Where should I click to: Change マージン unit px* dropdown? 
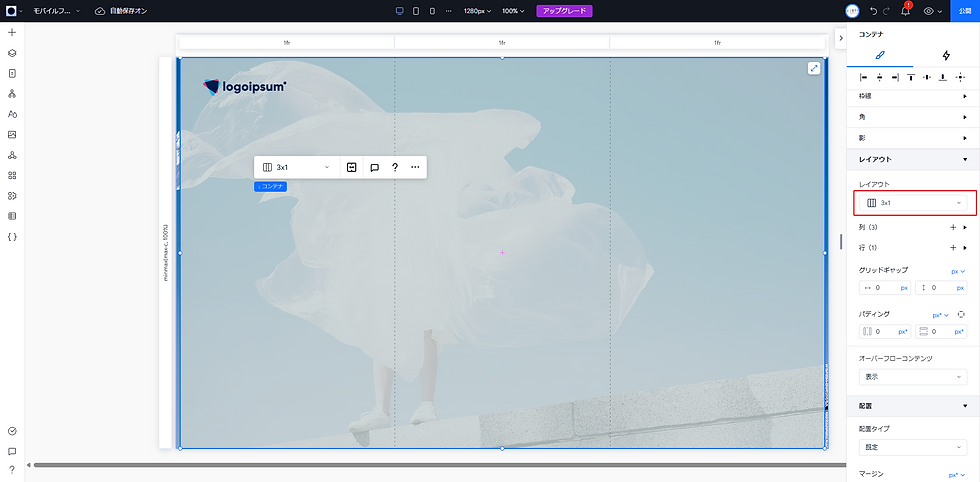(958, 475)
